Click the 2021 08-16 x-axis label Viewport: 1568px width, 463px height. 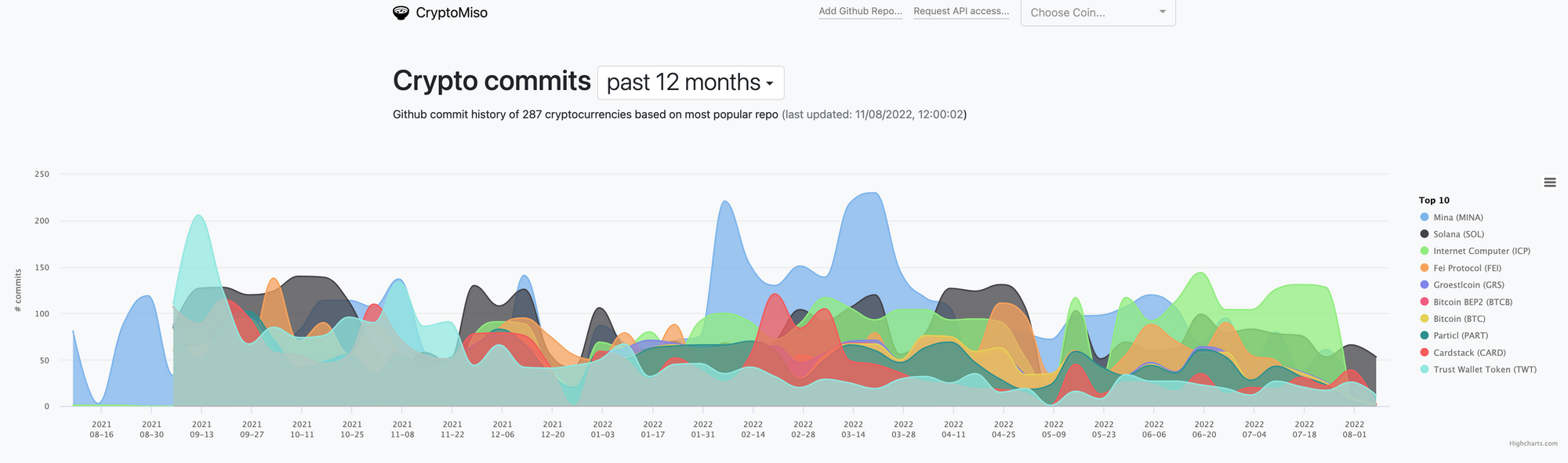(101, 429)
